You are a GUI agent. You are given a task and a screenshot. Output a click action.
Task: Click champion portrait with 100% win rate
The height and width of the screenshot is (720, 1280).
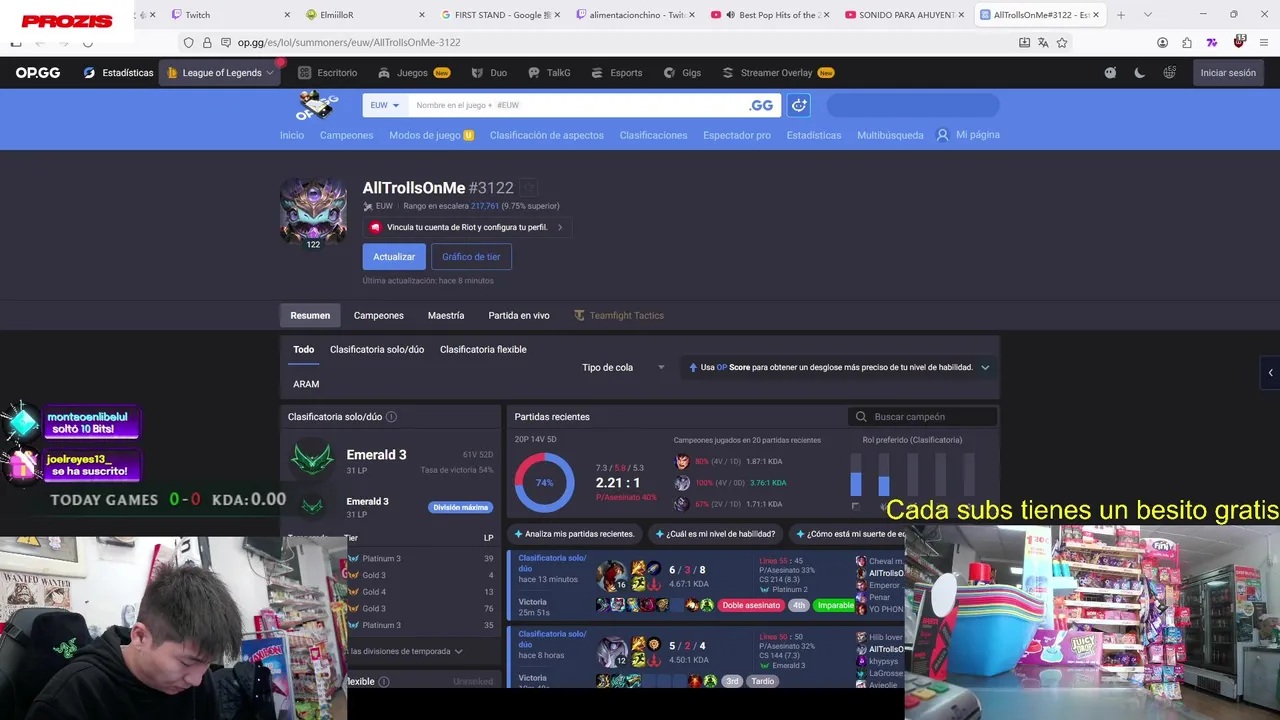click(682, 483)
